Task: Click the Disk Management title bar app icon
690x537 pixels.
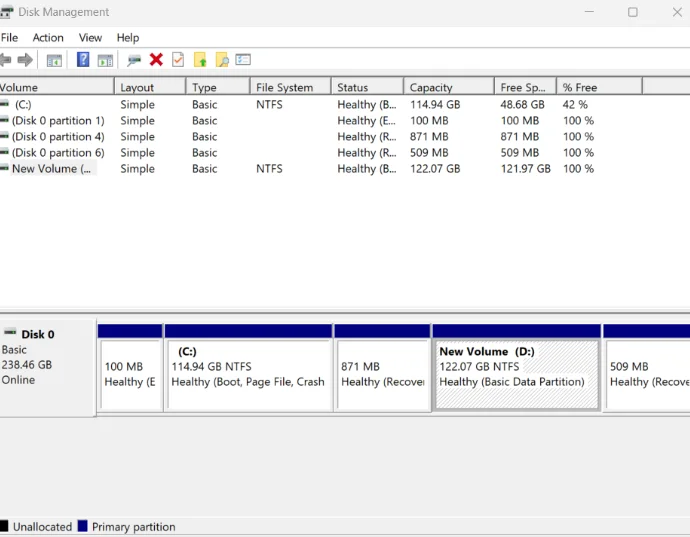Action: 6,12
